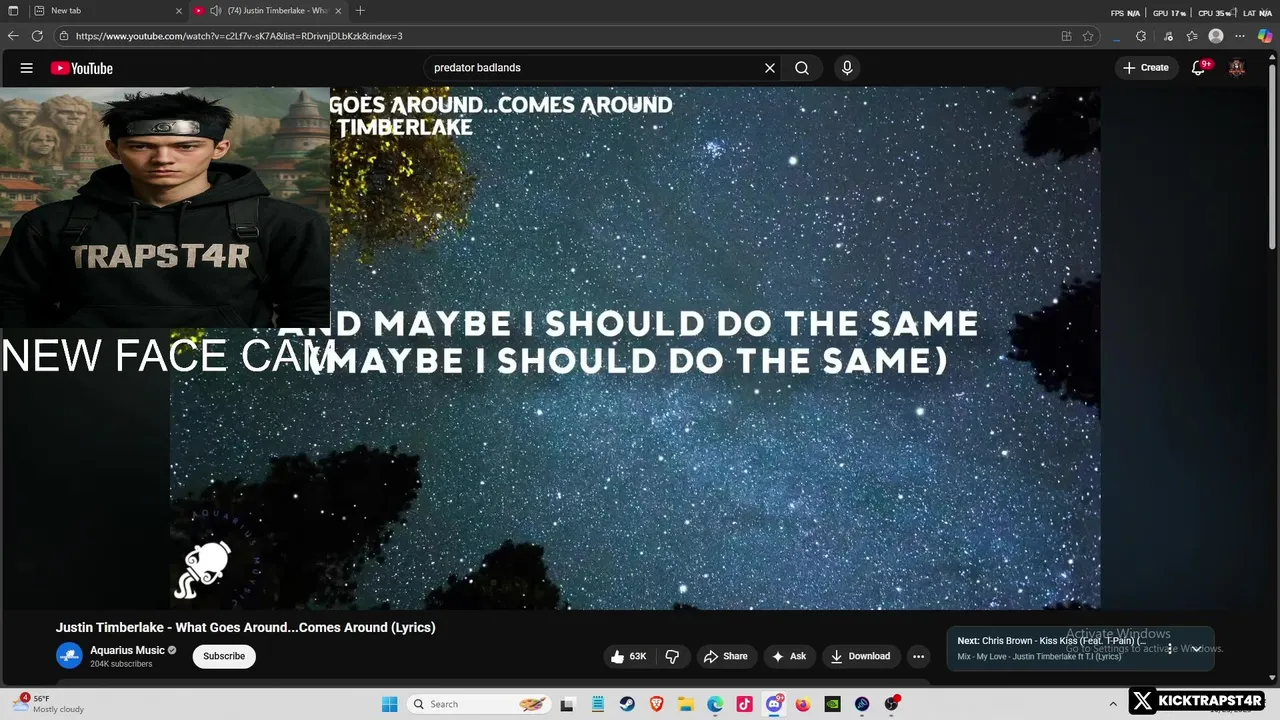Close the Justin Timberlake YouTube tab
This screenshot has width=1280, height=720.
[x=338, y=11]
